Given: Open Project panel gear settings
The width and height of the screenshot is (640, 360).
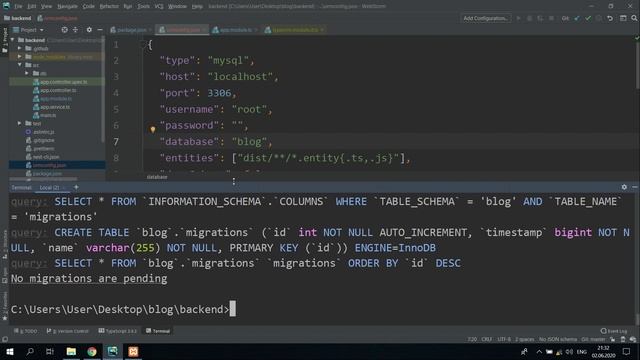Looking at the screenshot, I should [x=89, y=30].
